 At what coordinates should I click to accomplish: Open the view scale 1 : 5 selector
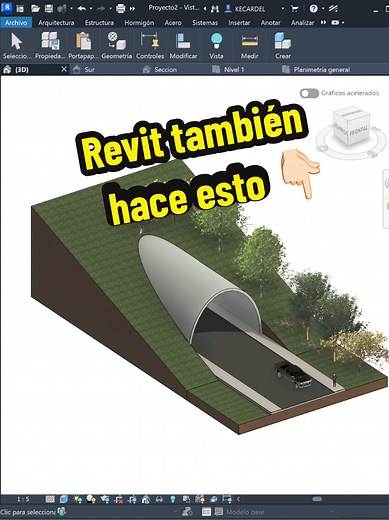(x=23, y=499)
